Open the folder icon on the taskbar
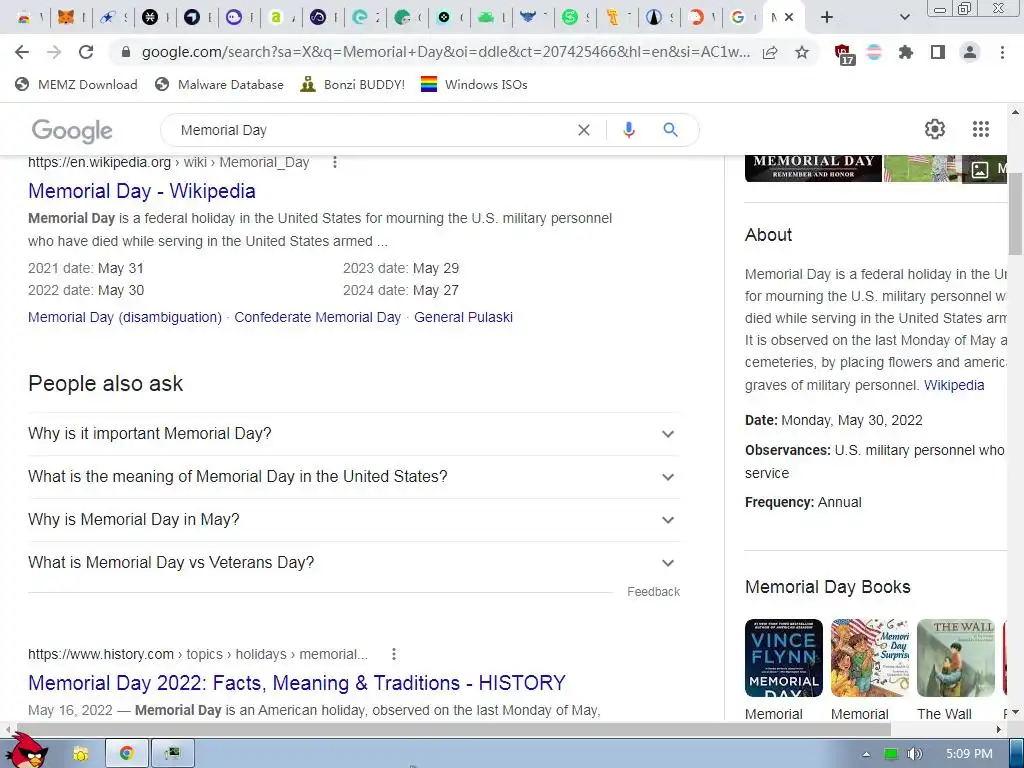This screenshot has height=768, width=1024. click(x=80, y=754)
